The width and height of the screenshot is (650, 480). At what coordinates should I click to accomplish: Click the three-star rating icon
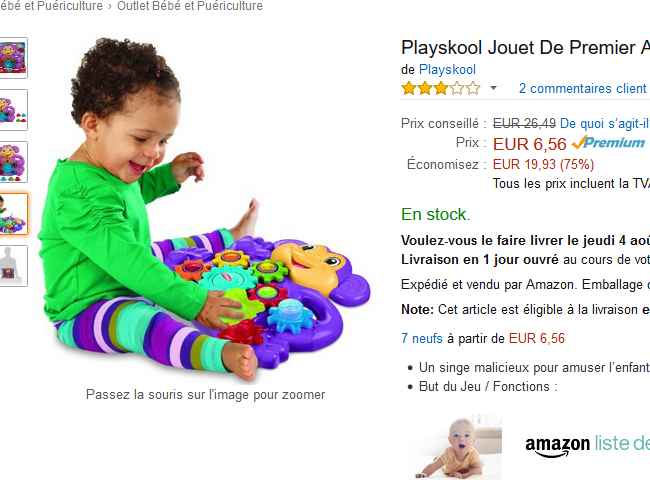441,88
